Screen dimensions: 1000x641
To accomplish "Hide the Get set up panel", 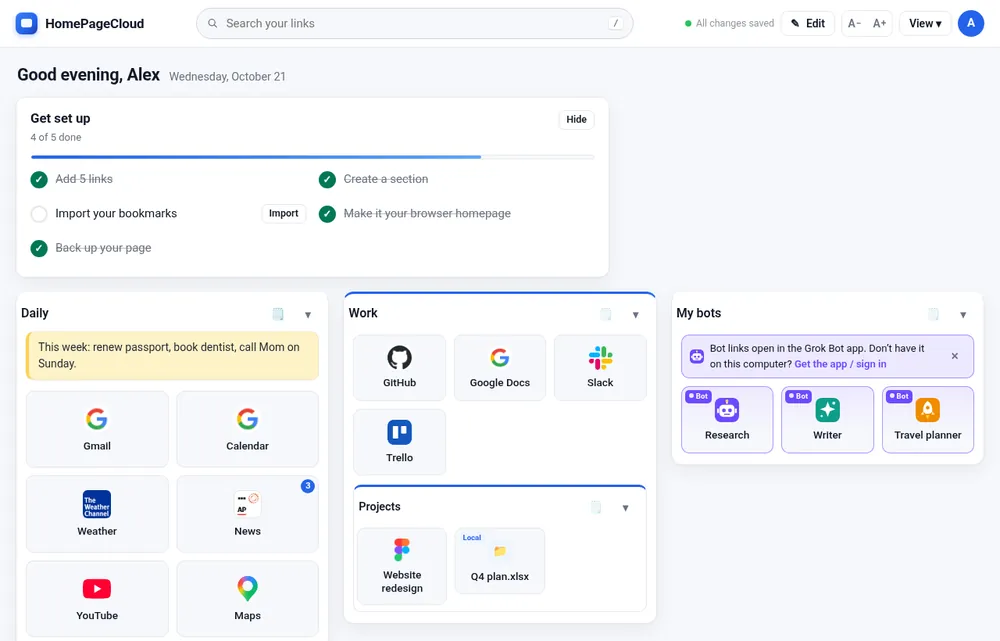I will pyautogui.click(x=577, y=119).
